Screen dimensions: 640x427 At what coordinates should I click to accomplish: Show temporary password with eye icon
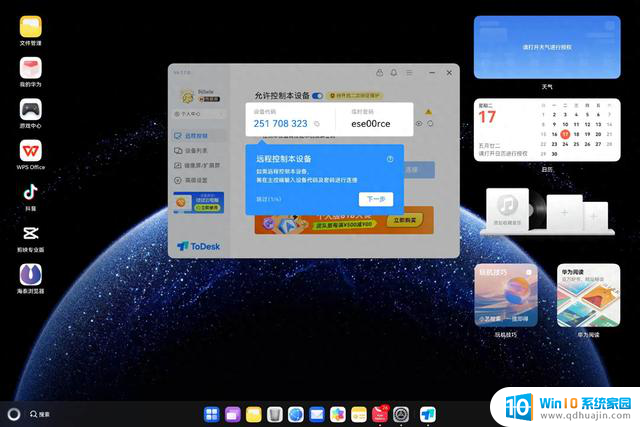[x=419, y=123]
